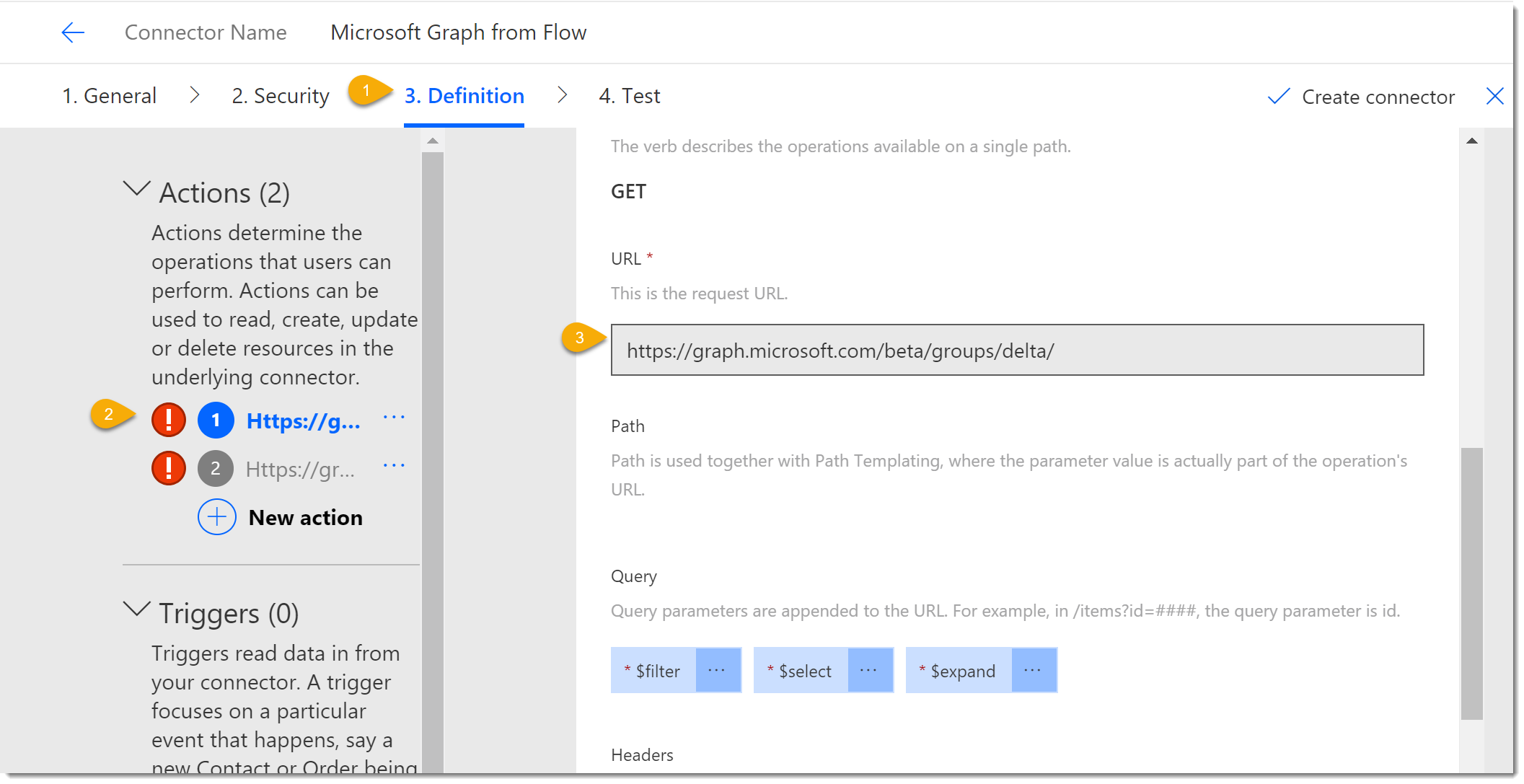1524x784 pixels.
Task: Open the 2. Security step tab
Action: click(x=281, y=96)
